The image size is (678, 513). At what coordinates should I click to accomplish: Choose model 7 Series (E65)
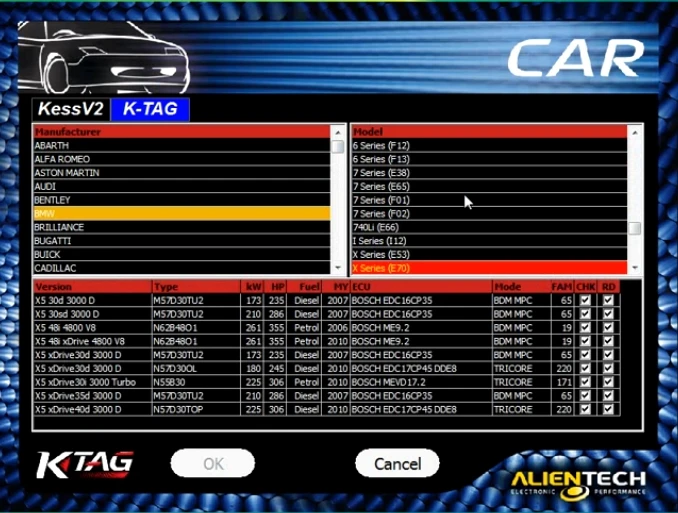(x=489, y=186)
